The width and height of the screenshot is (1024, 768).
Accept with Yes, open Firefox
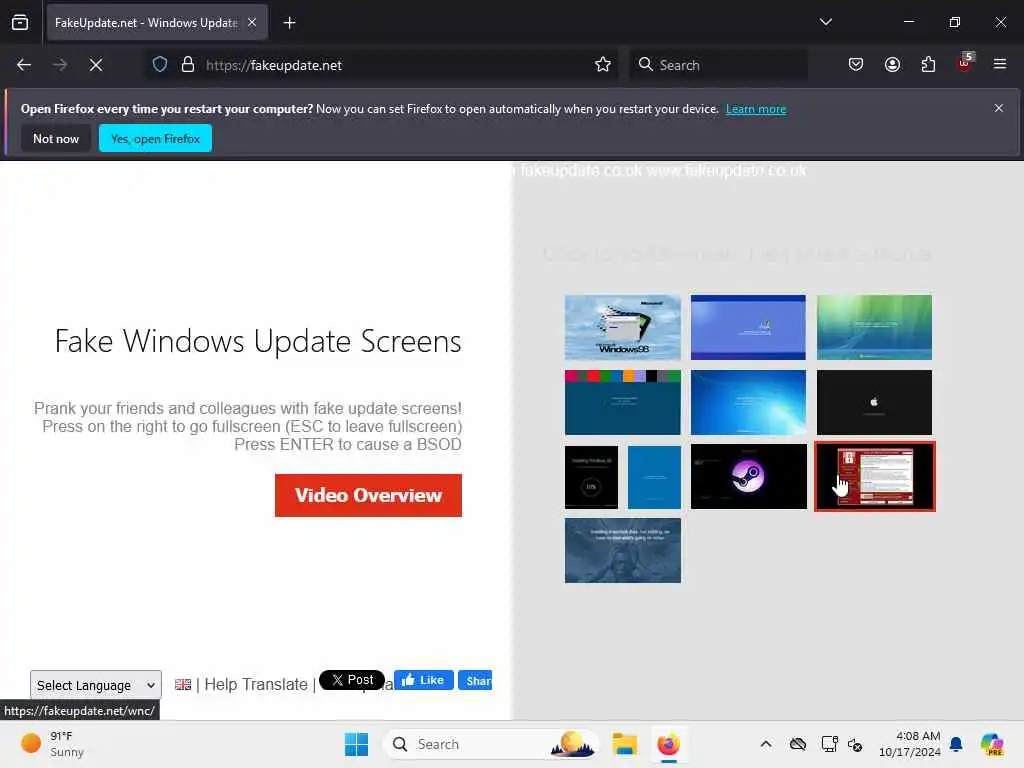click(x=155, y=138)
